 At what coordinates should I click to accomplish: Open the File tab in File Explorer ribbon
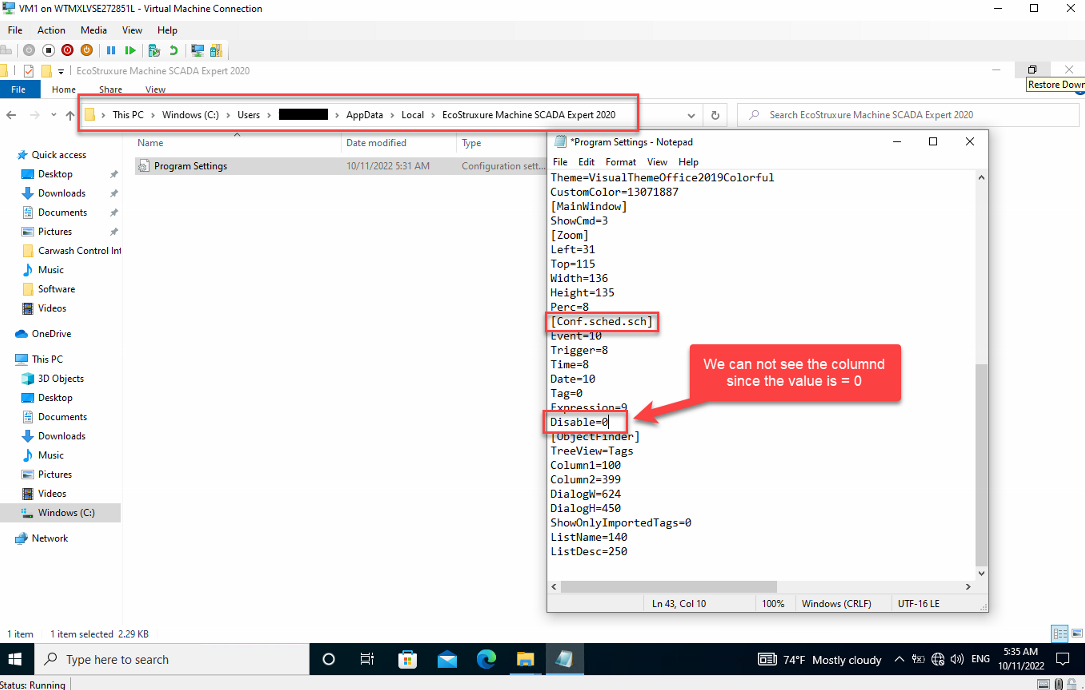(x=19, y=89)
